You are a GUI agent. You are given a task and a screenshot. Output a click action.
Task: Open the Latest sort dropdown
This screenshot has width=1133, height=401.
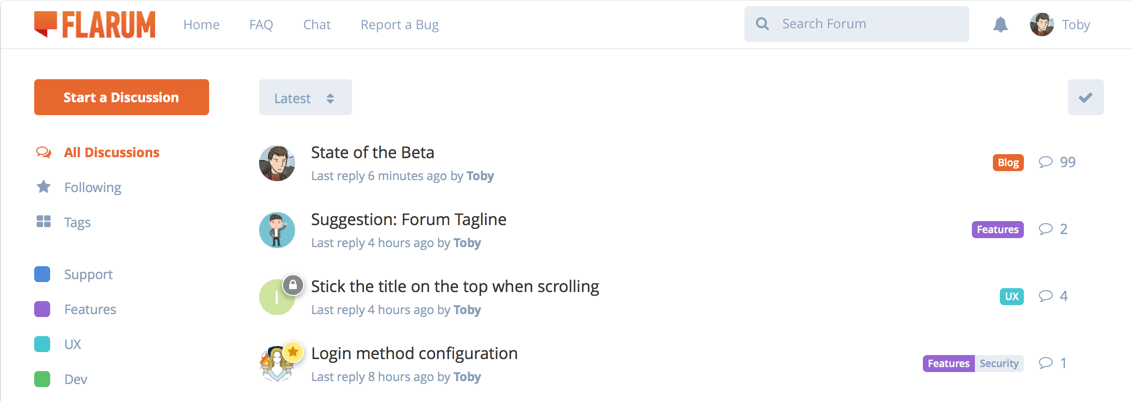tap(306, 98)
